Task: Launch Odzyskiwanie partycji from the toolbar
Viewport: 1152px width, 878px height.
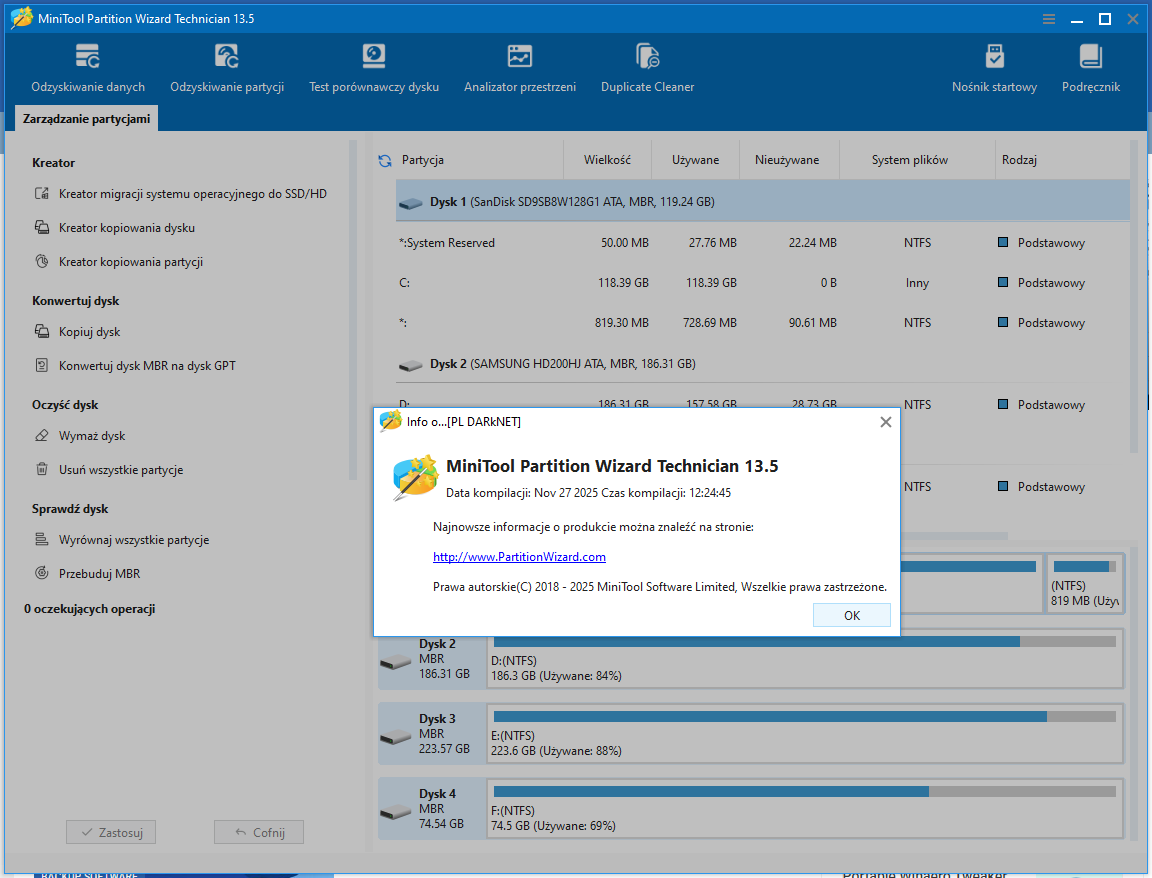Action: [x=227, y=68]
